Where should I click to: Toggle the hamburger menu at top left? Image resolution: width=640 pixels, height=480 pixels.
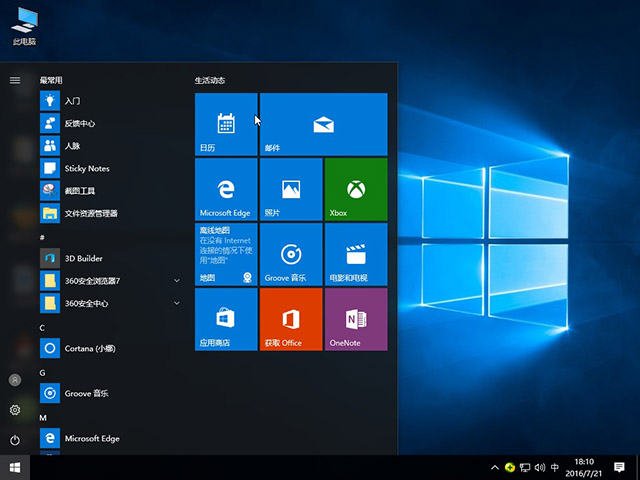[15, 80]
